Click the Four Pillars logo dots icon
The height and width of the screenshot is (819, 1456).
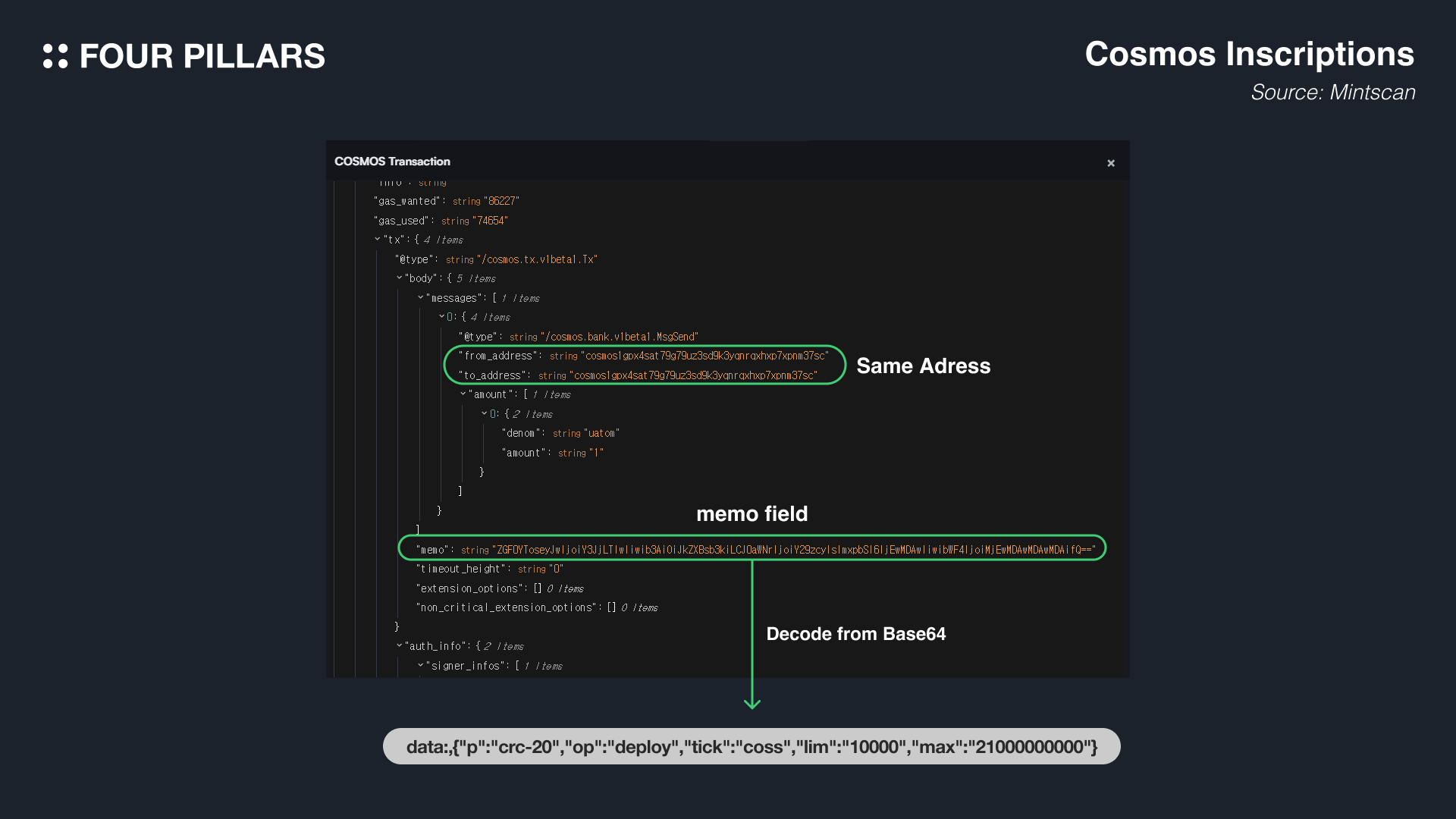(x=55, y=56)
